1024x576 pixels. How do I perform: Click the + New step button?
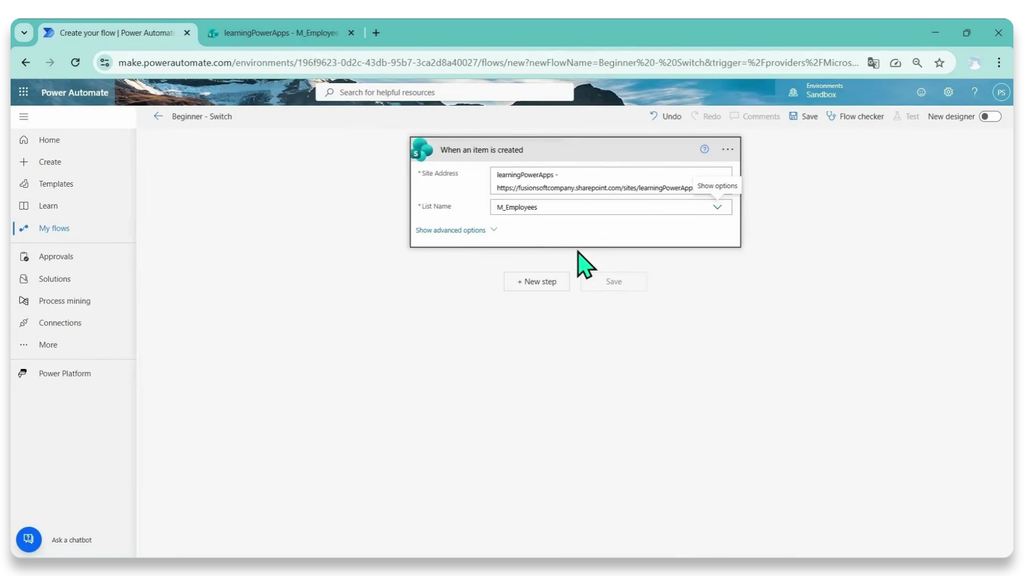536,281
